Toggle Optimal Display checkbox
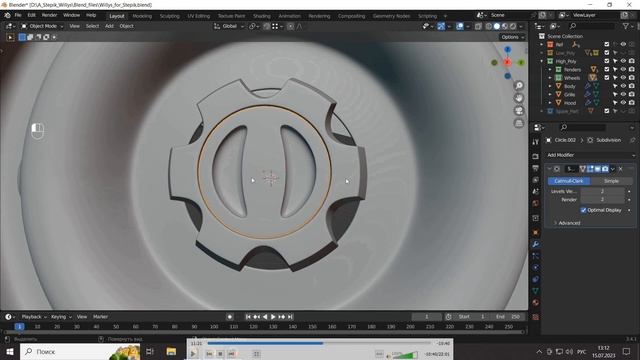This screenshot has height=360, width=640. point(583,210)
